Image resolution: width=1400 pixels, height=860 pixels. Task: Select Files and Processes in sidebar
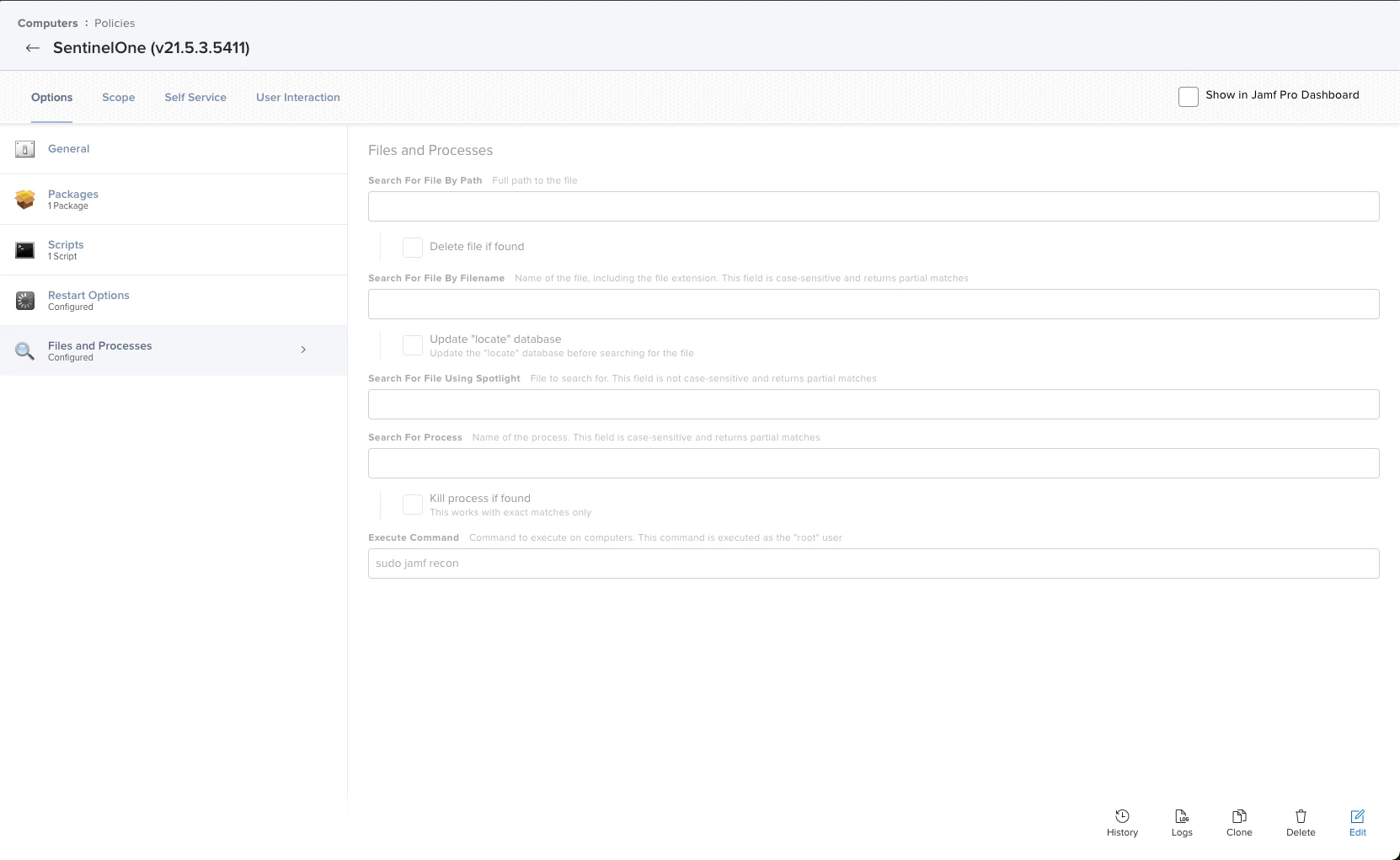tap(174, 351)
